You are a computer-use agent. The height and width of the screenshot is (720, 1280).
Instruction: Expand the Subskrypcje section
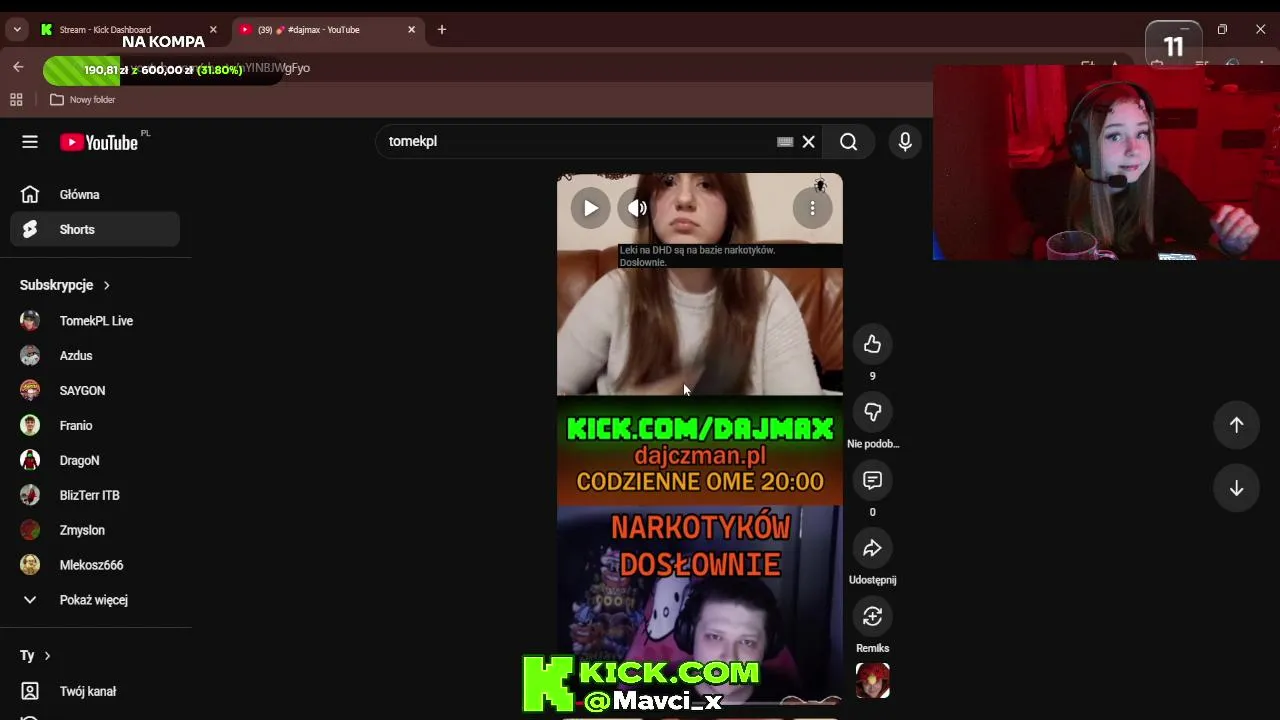pyautogui.click(x=65, y=285)
